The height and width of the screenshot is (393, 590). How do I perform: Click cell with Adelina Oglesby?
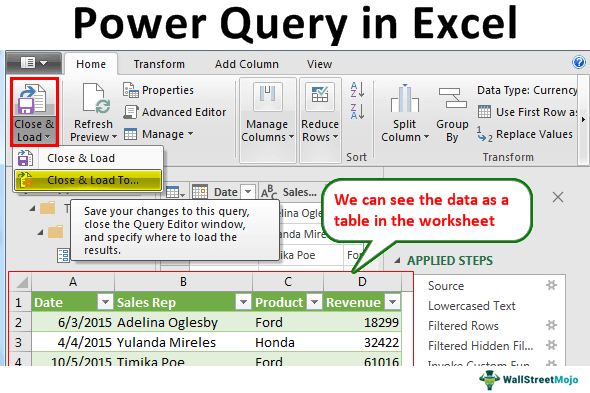[x=183, y=323]
